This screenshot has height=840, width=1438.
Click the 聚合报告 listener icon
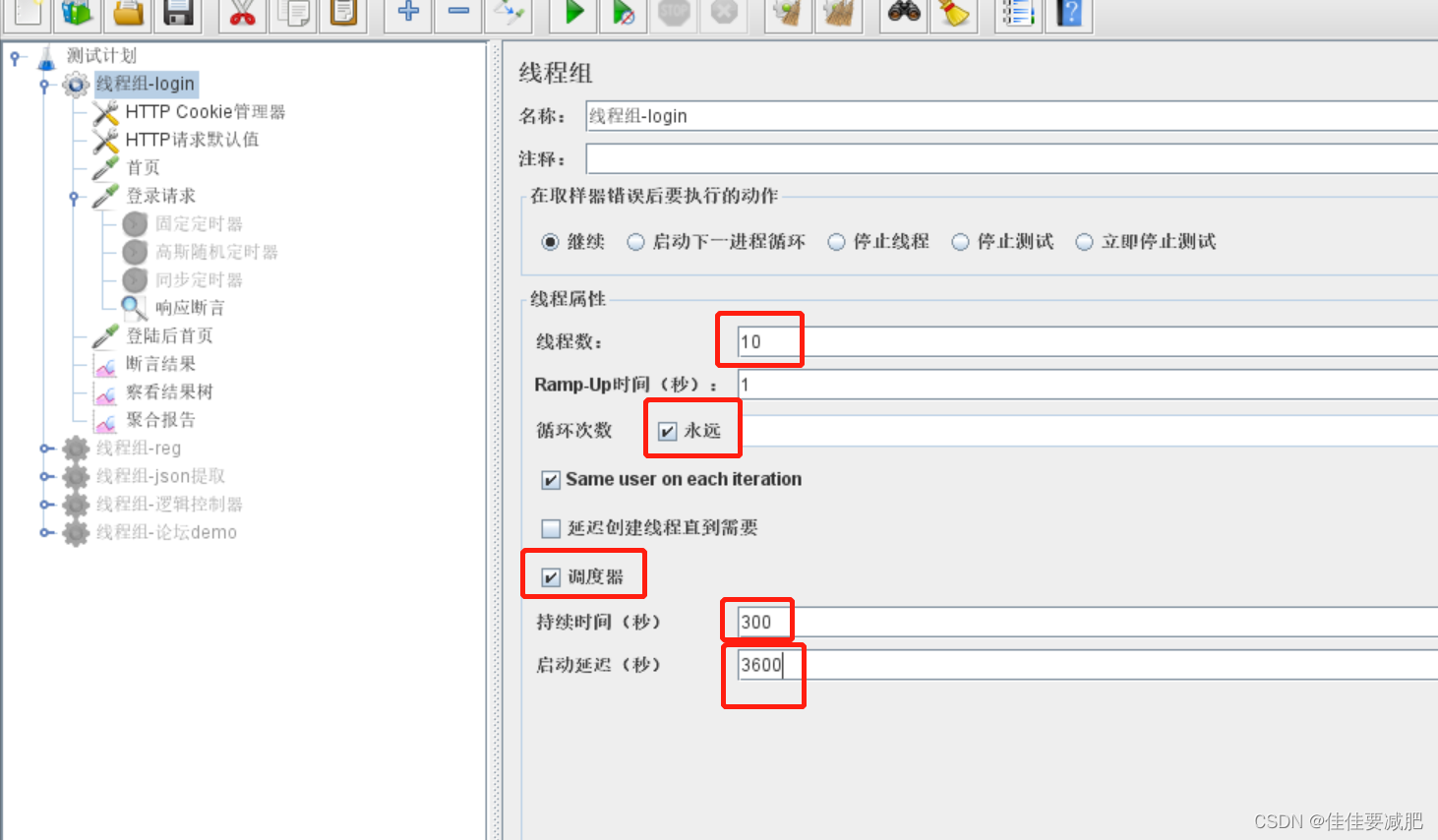coord(105,420)
